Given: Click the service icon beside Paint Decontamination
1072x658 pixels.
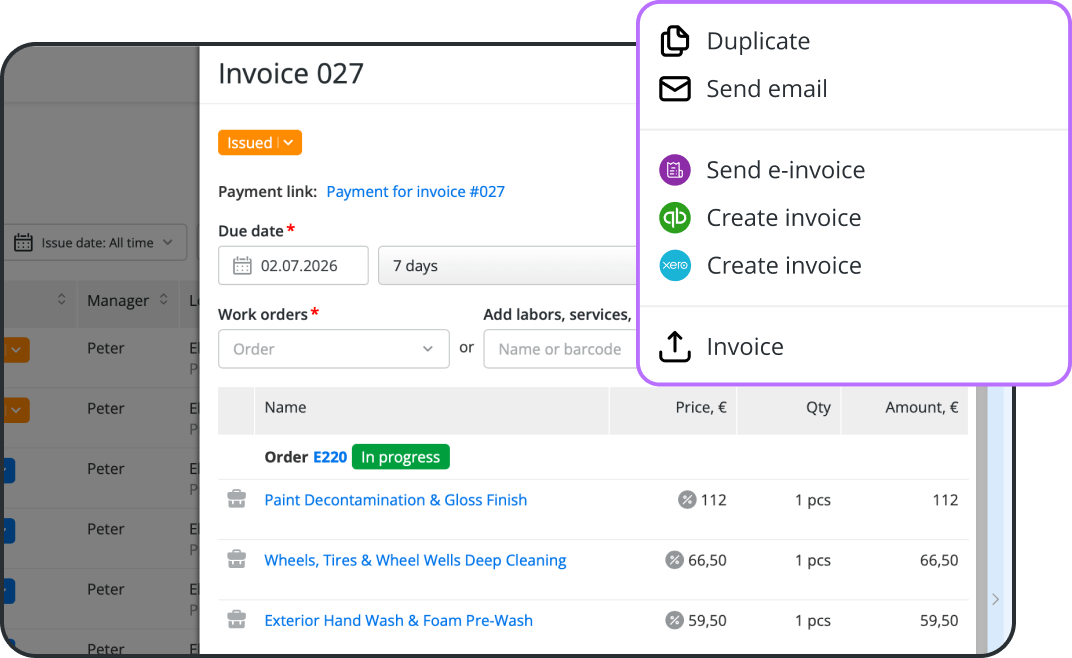Looking at the screenshot, I should click(x=237, y=499).
